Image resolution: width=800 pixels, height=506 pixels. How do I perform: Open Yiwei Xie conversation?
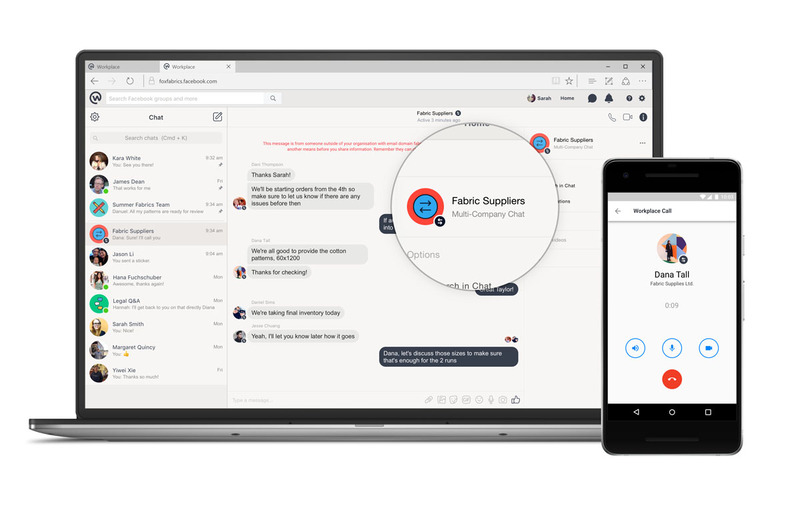pyautogui.click(x=156, y=373)
